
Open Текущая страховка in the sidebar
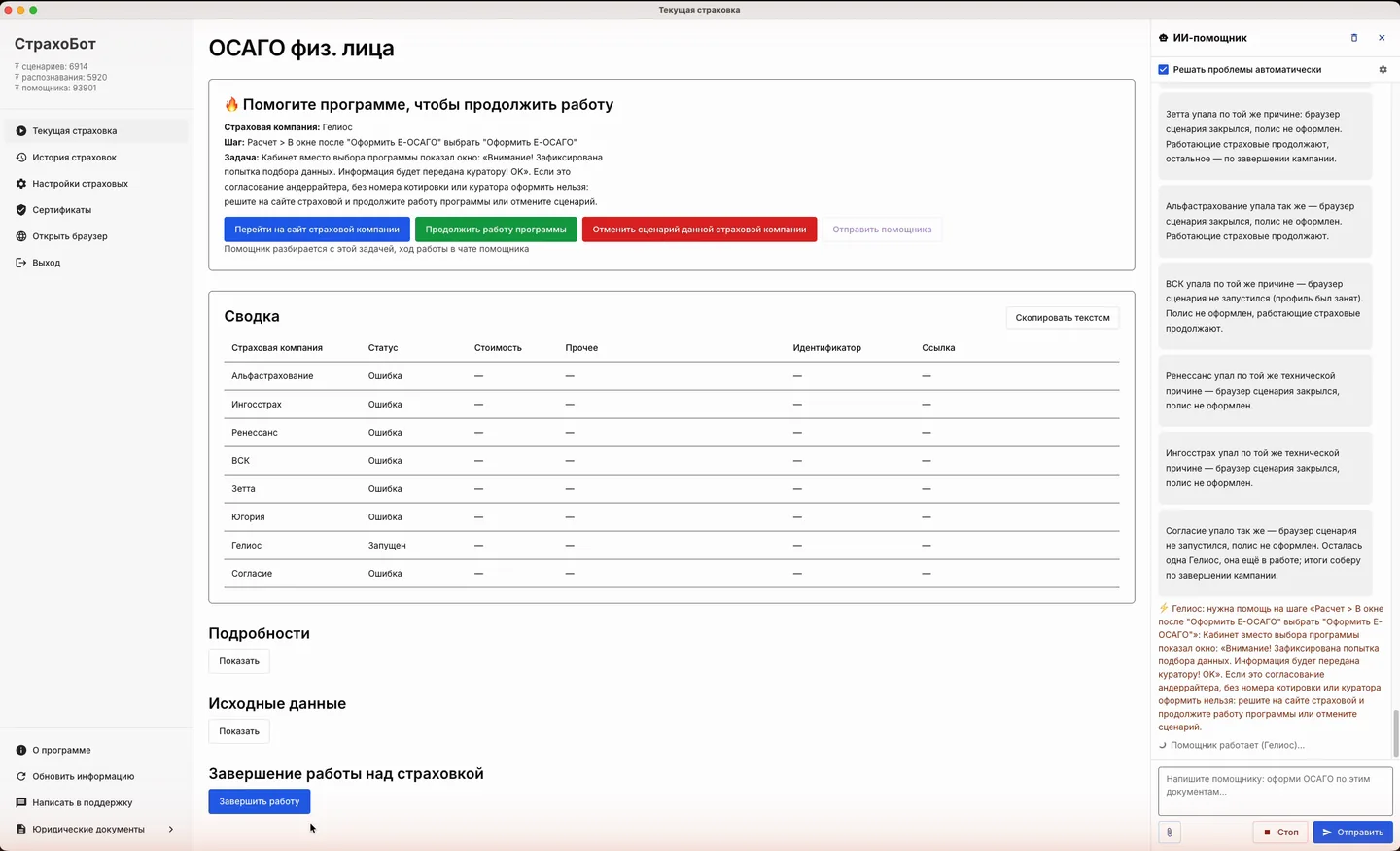click(96, 131)
